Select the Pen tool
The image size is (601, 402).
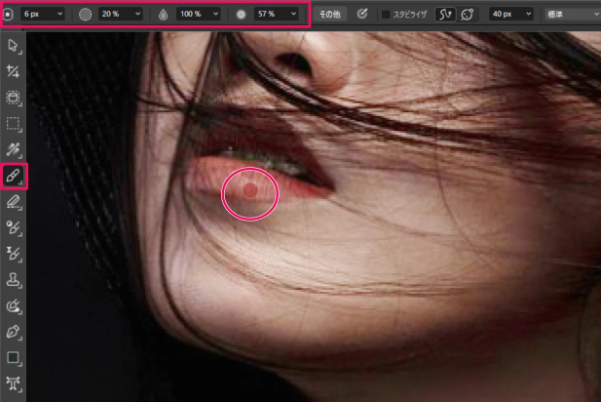coord(13,332)
